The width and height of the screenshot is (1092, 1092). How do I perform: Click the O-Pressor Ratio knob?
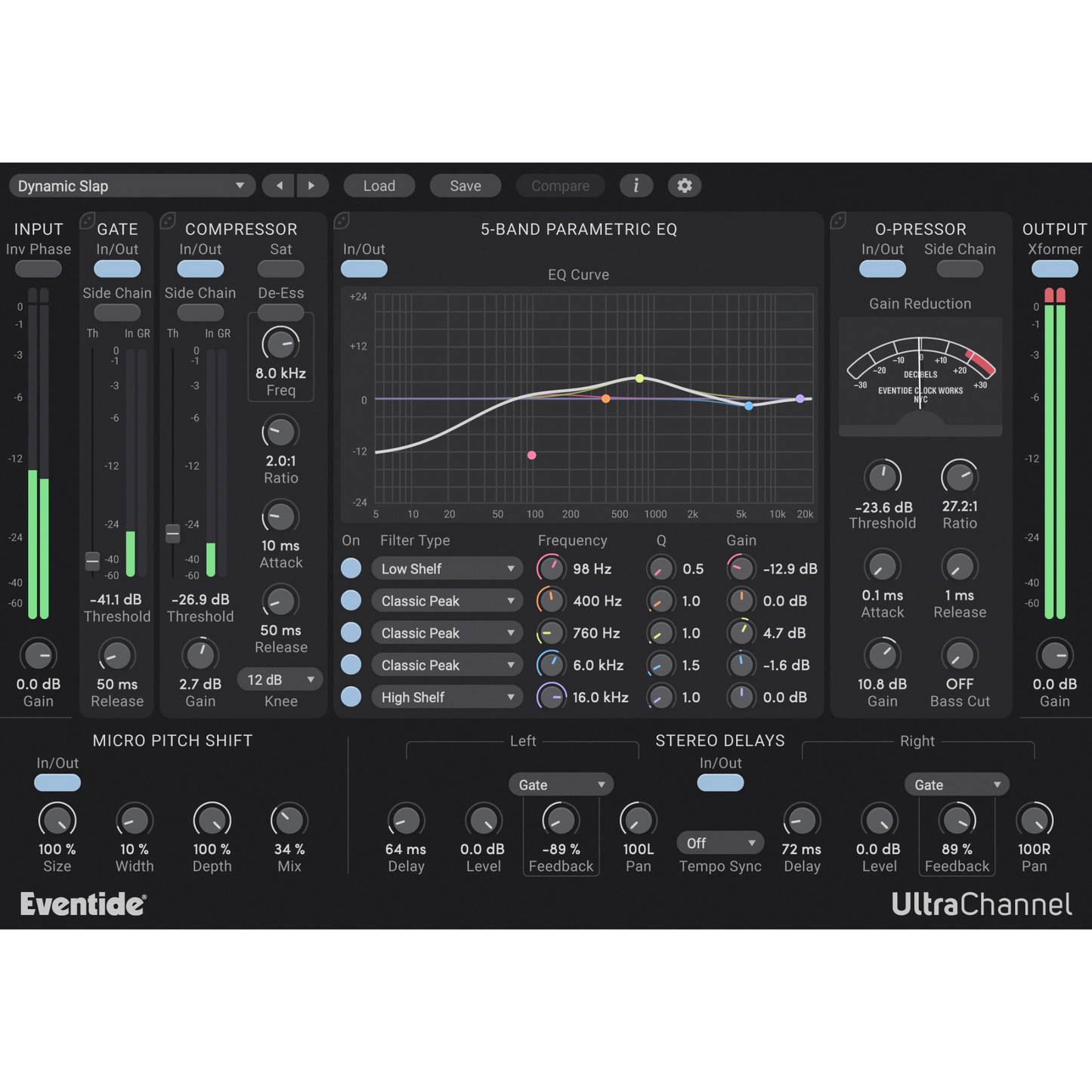[960, 477]
